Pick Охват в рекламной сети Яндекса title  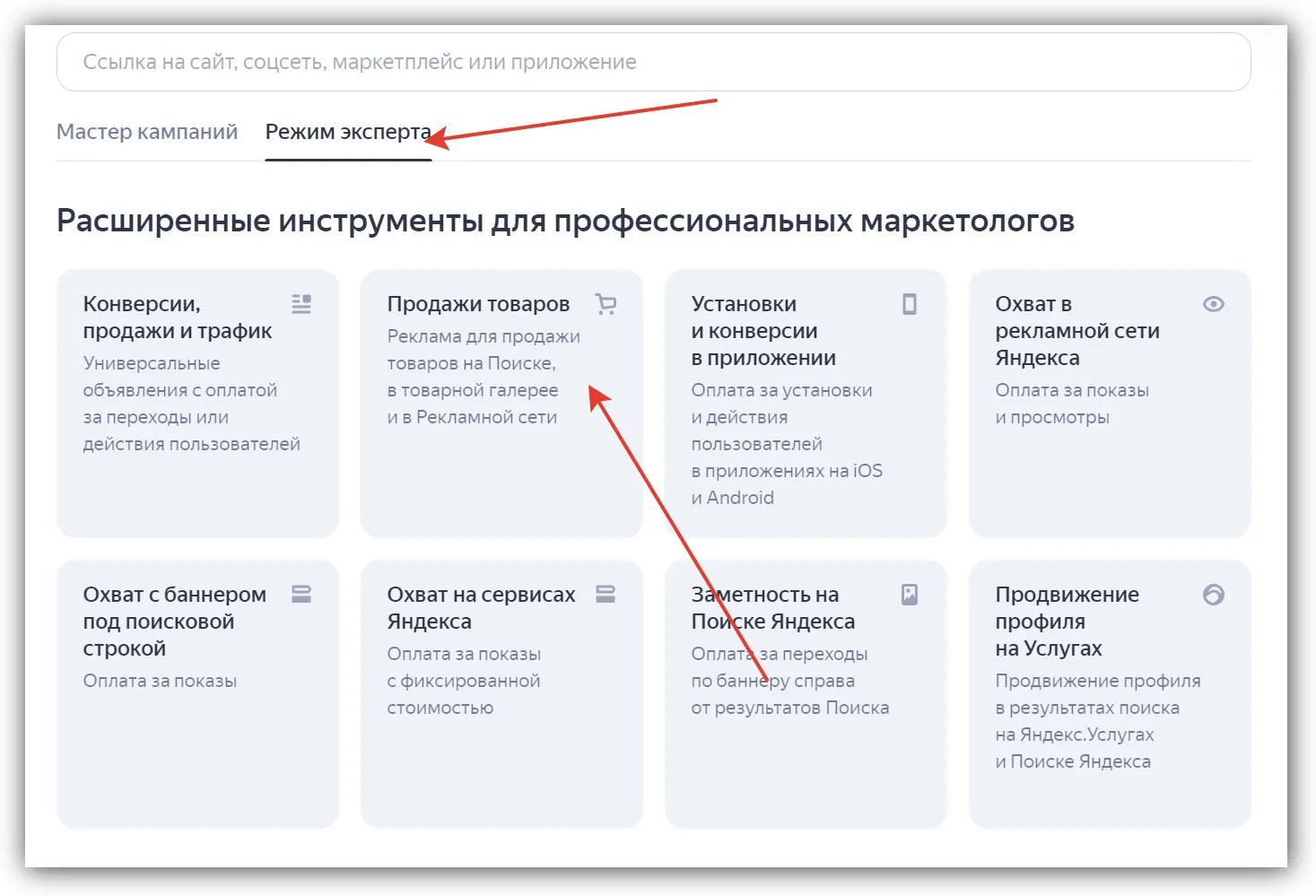tap(1077, 331)
